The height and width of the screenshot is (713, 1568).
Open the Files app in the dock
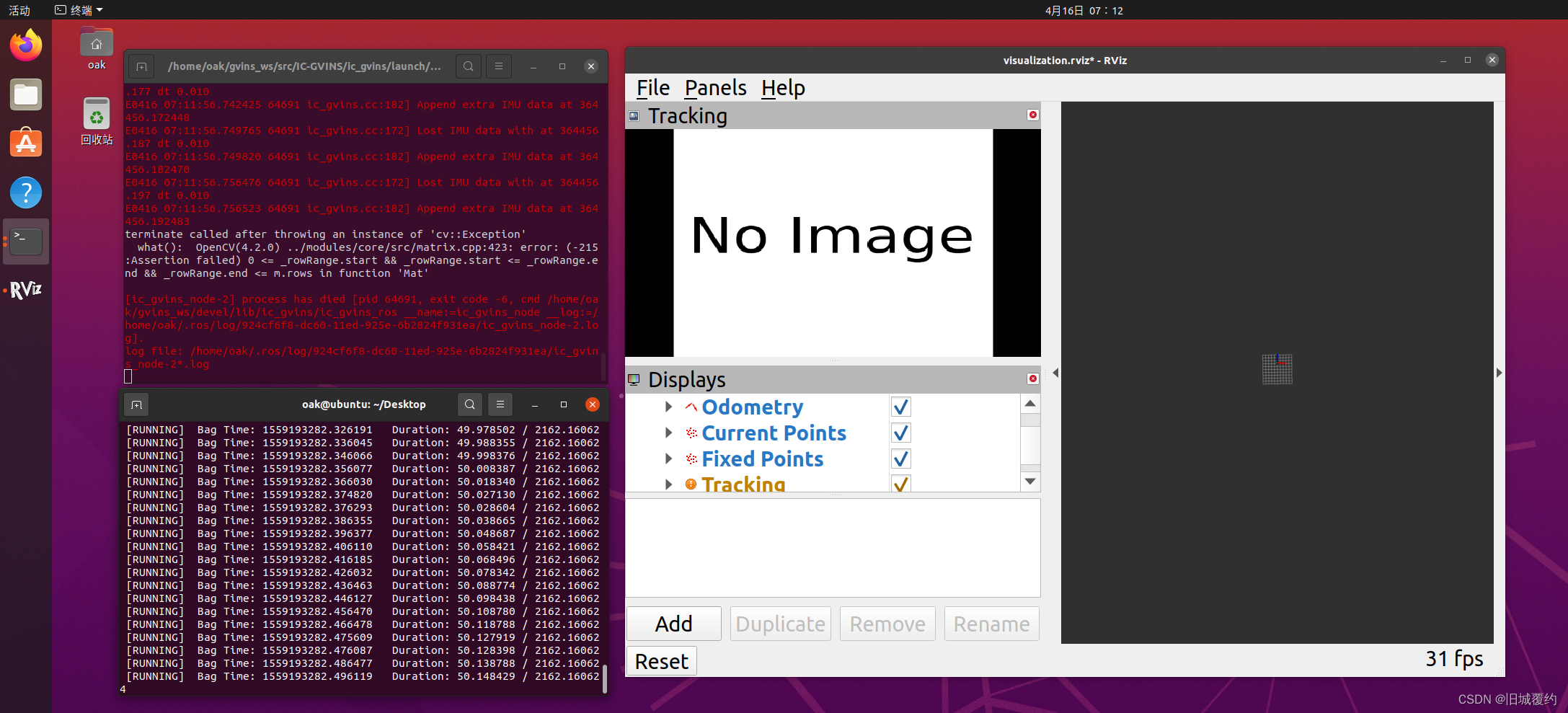click(x=26, y=94)
